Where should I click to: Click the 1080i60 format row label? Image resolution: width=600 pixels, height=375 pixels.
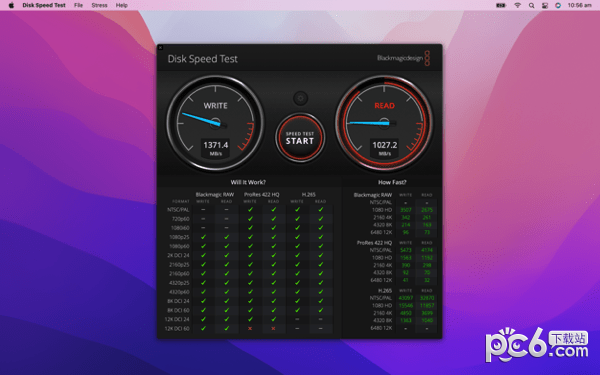pyautogui.click(x=180, y=228)
